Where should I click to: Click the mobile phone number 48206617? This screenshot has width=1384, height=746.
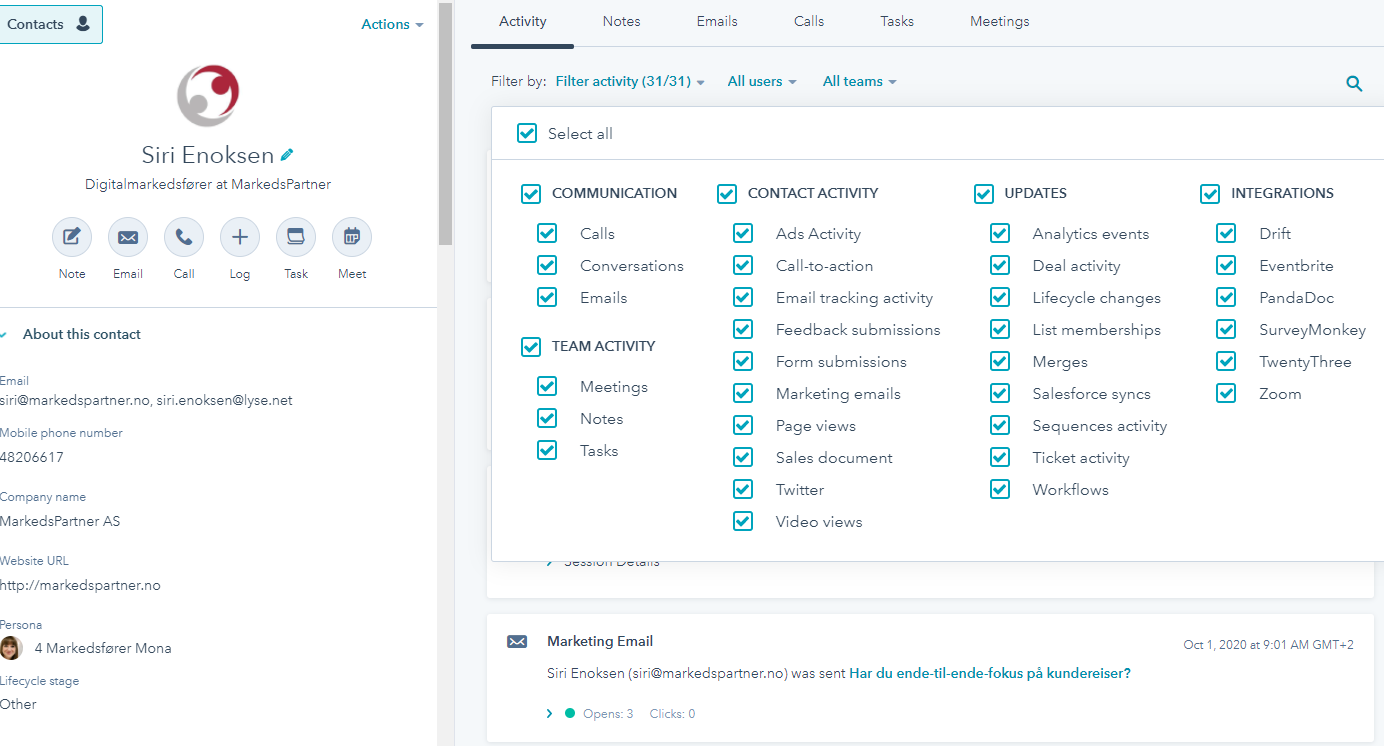click(32, 457)
